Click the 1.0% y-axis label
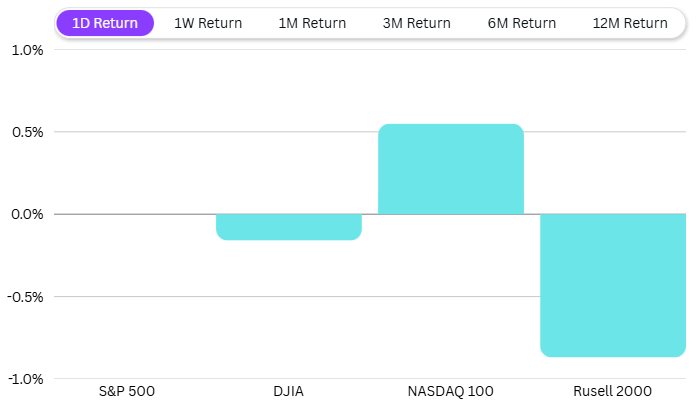697x412 pixels. [26, 50]
